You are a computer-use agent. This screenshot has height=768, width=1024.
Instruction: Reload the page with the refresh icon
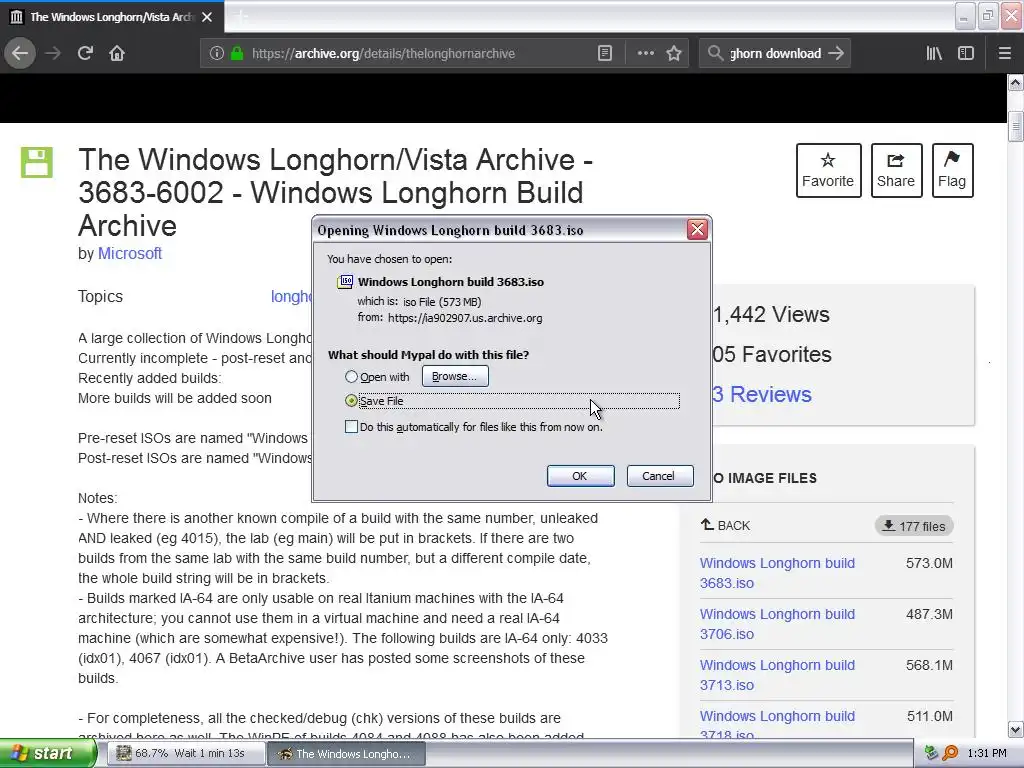[x=86, y=54]
